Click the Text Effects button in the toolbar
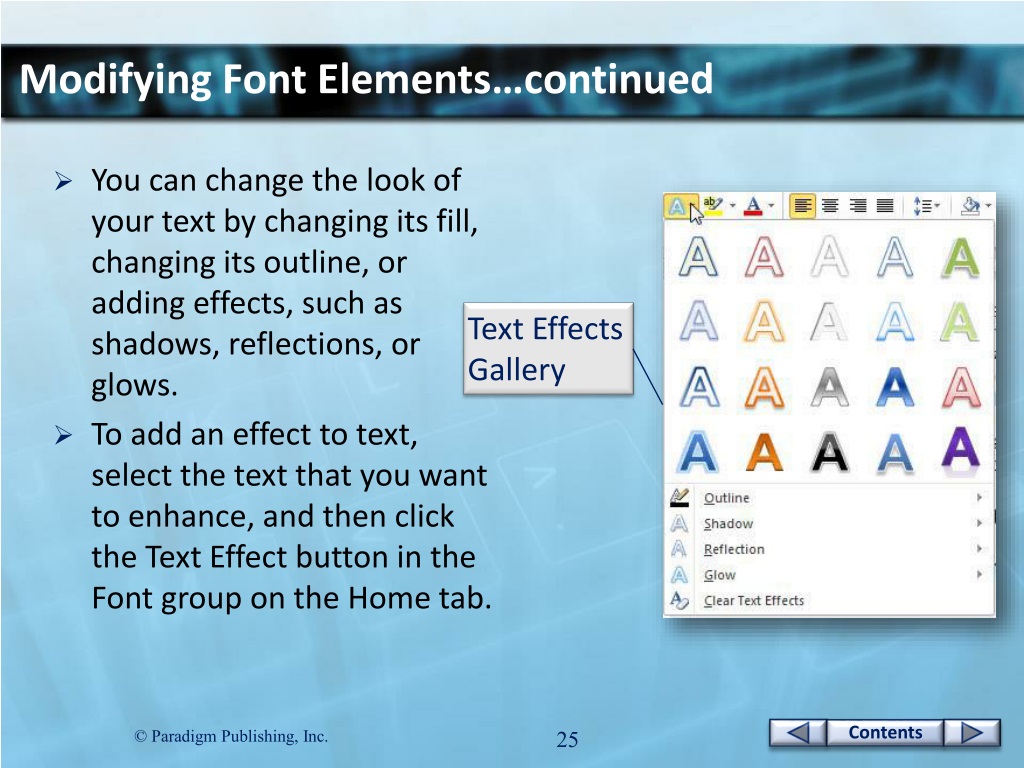Screen dimensions: 1024x768 681,207
